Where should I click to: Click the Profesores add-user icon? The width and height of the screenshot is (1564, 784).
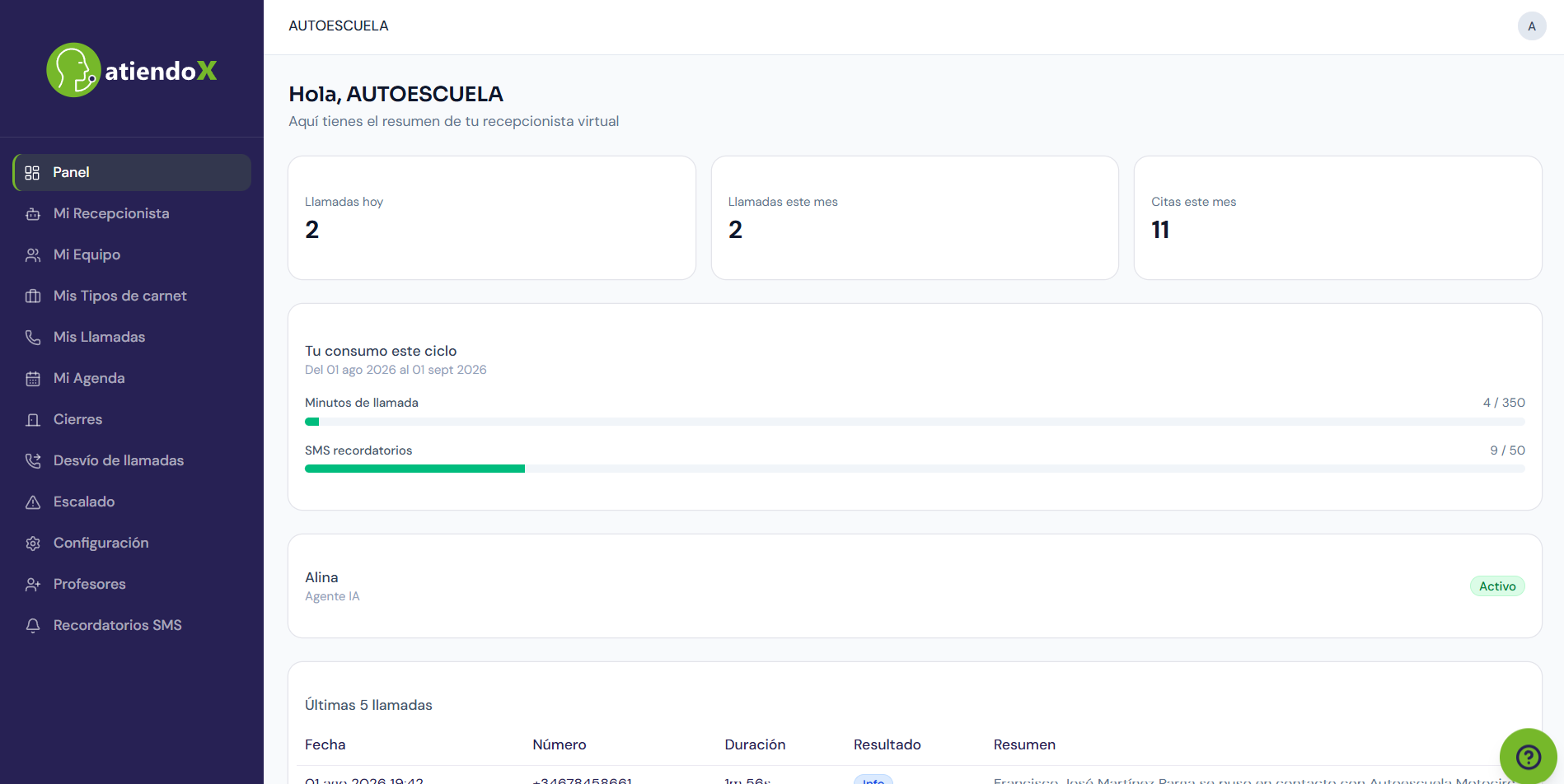pos(33,585)
